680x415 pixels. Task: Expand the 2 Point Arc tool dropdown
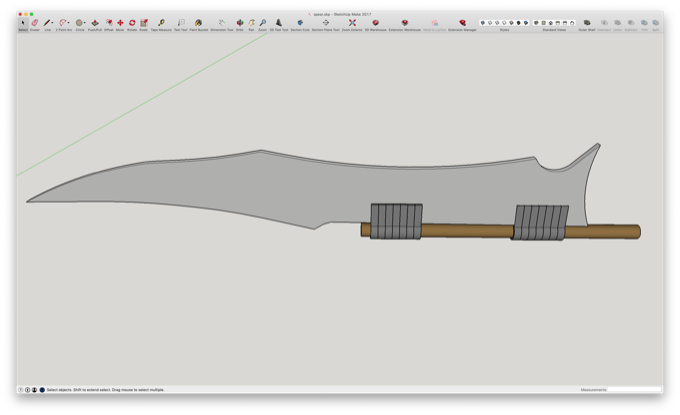coord(69,23)
